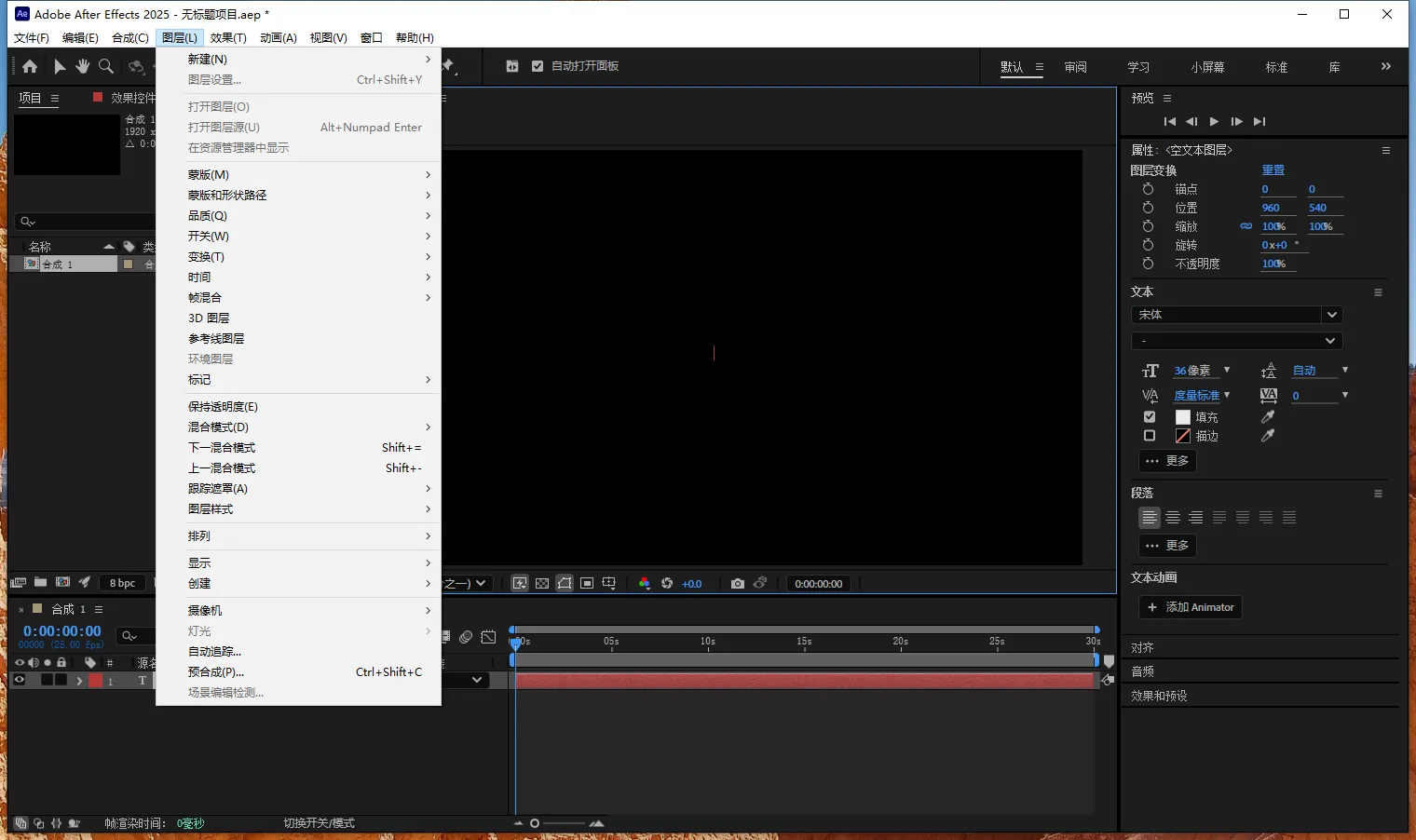The image size is (1416, 840).
Task: Click the white fill color swatch
Action: (1183, 417)
